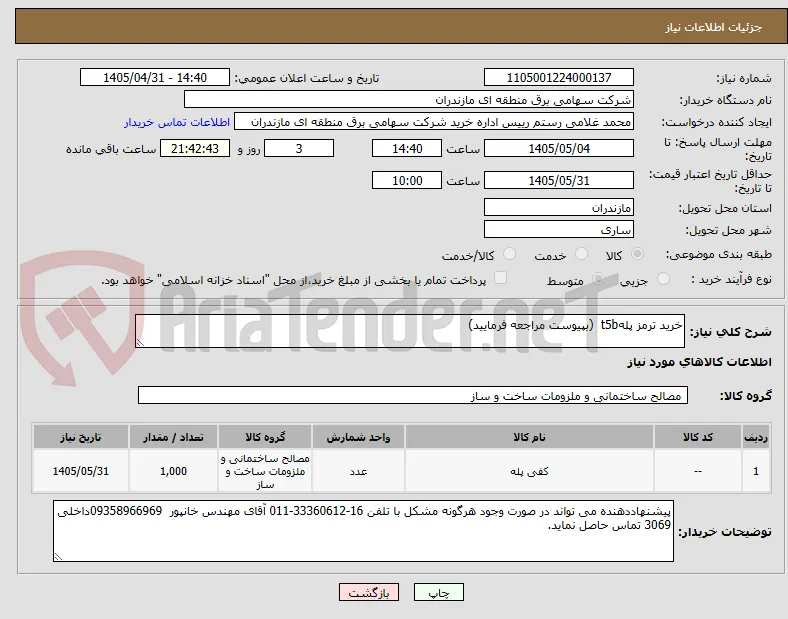Click the page title جزئیات اطلاعات نیاز
This screenshot has height=619, width=788.
(x=714, y=27)
